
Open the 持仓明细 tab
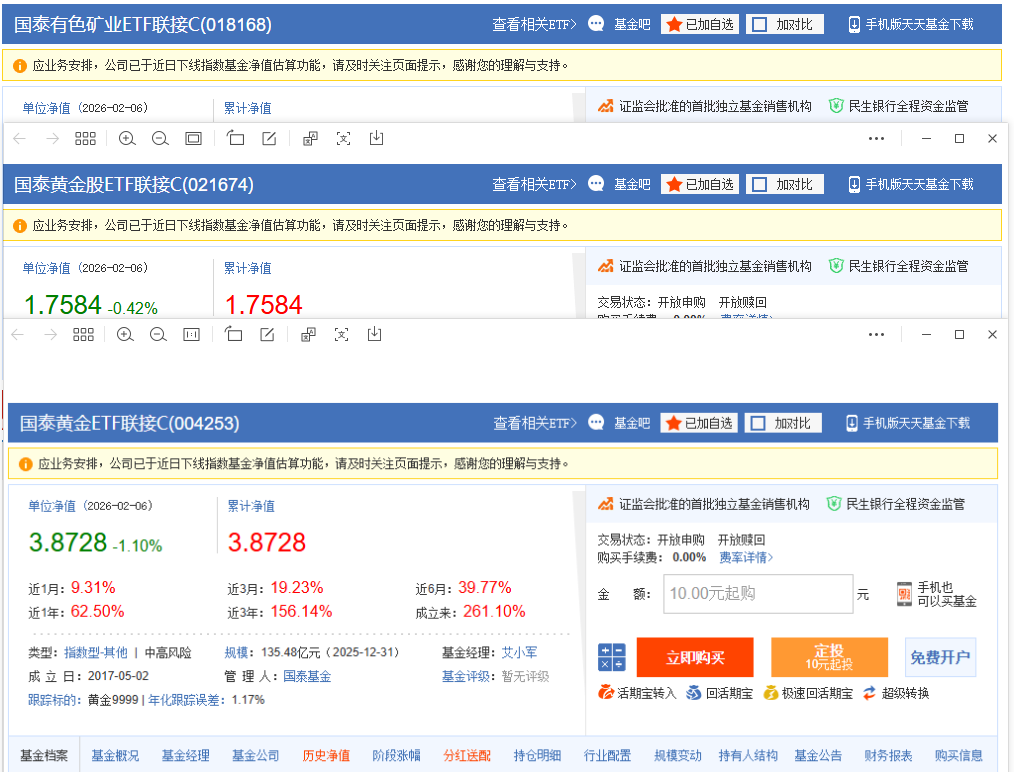point(537,755)
